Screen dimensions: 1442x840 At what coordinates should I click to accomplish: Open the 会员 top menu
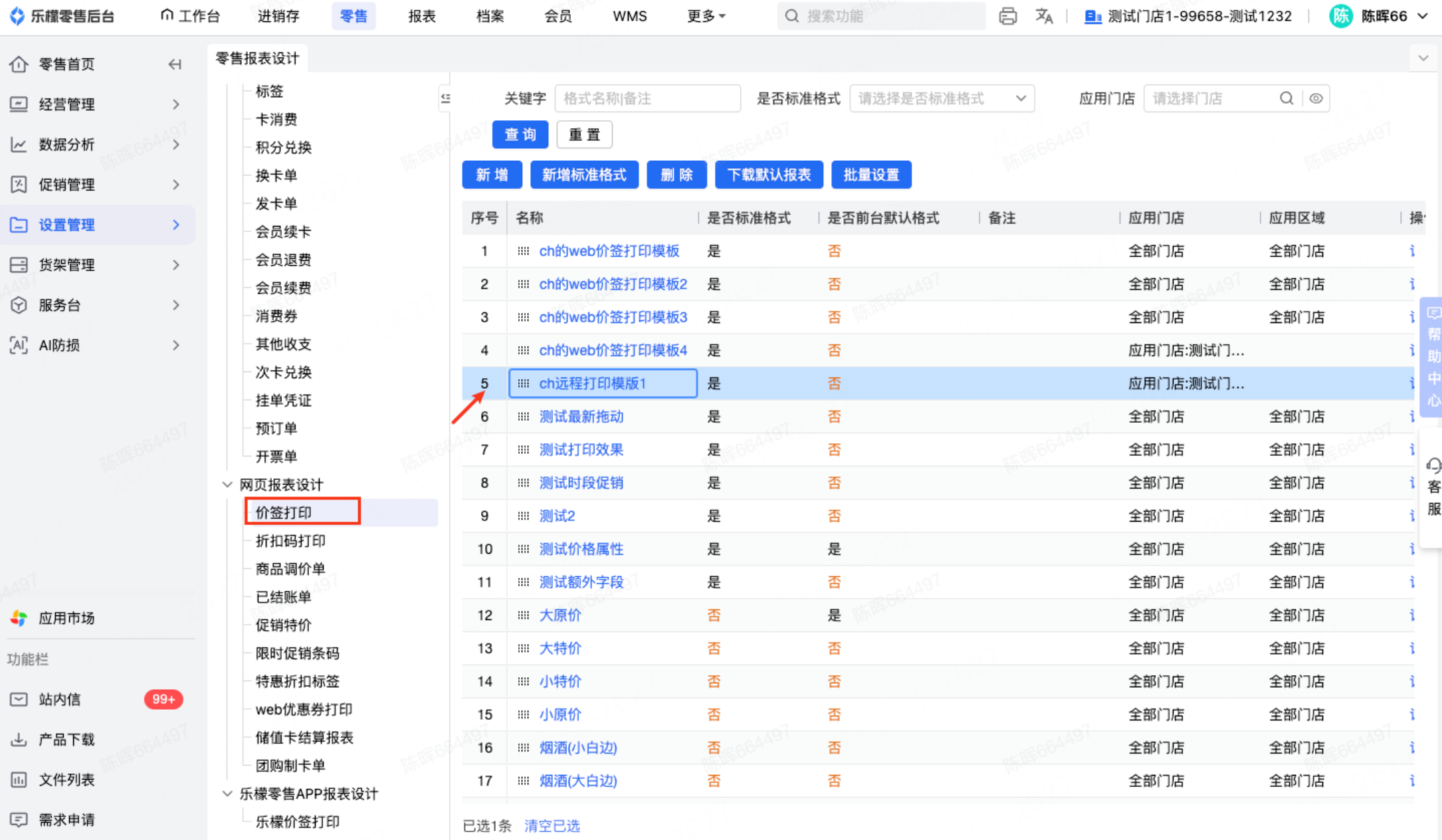[558, 16]
